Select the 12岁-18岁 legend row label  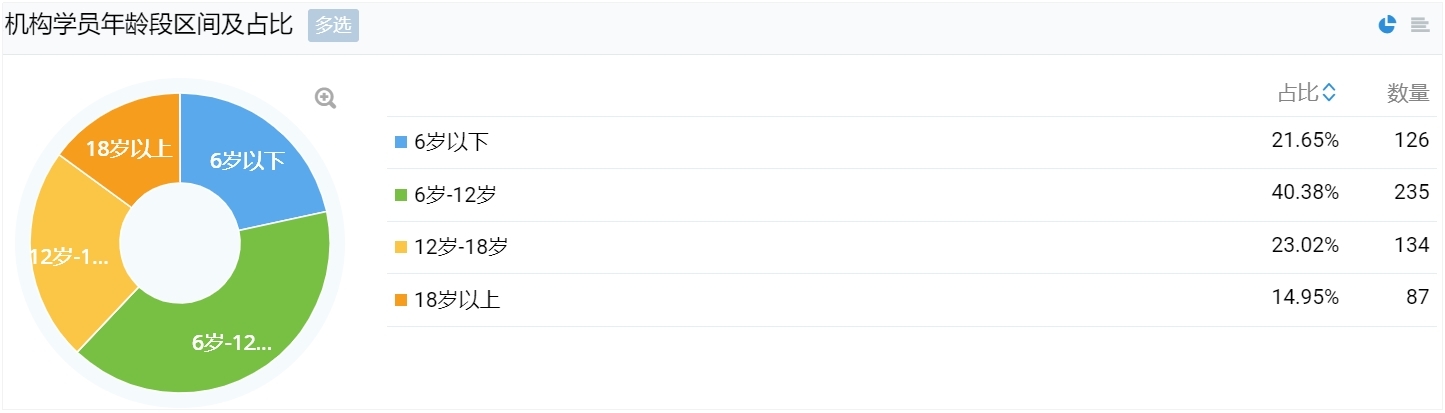(x=461, y=247)
